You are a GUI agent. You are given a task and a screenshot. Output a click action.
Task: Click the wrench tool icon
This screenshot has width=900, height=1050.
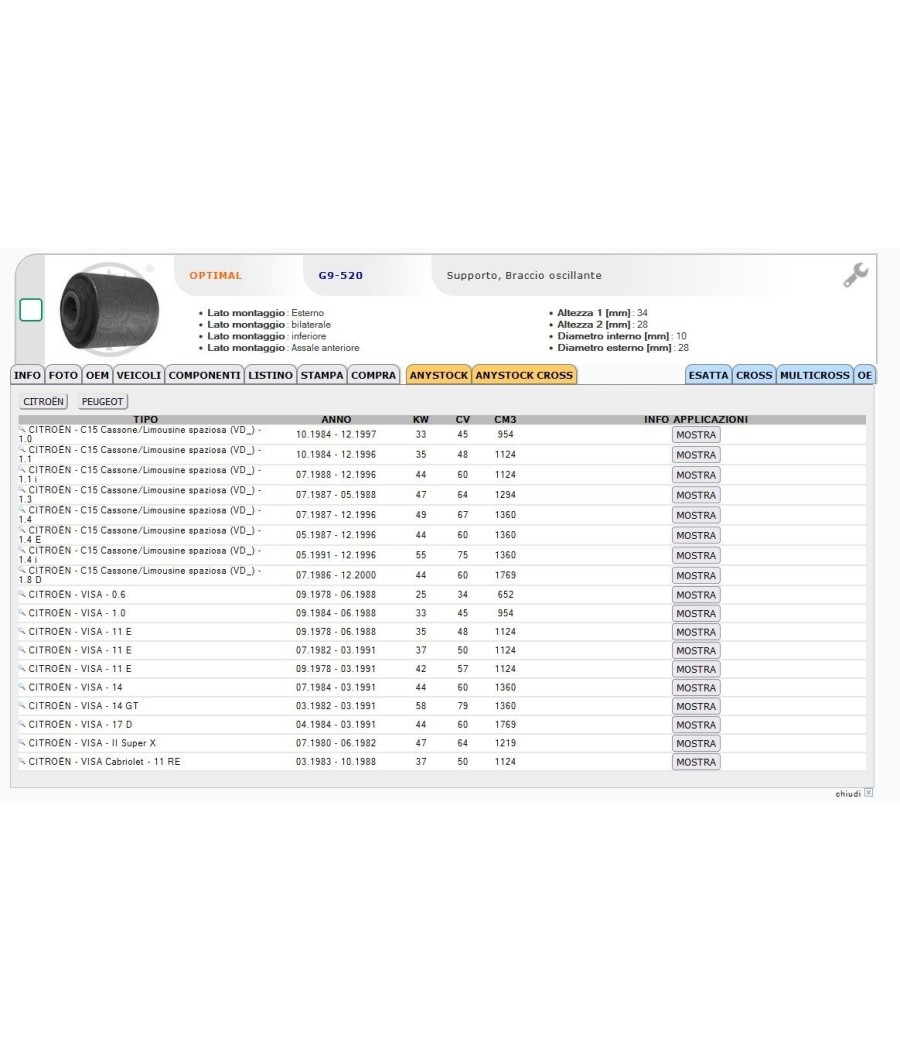click(x=856, y=275)
